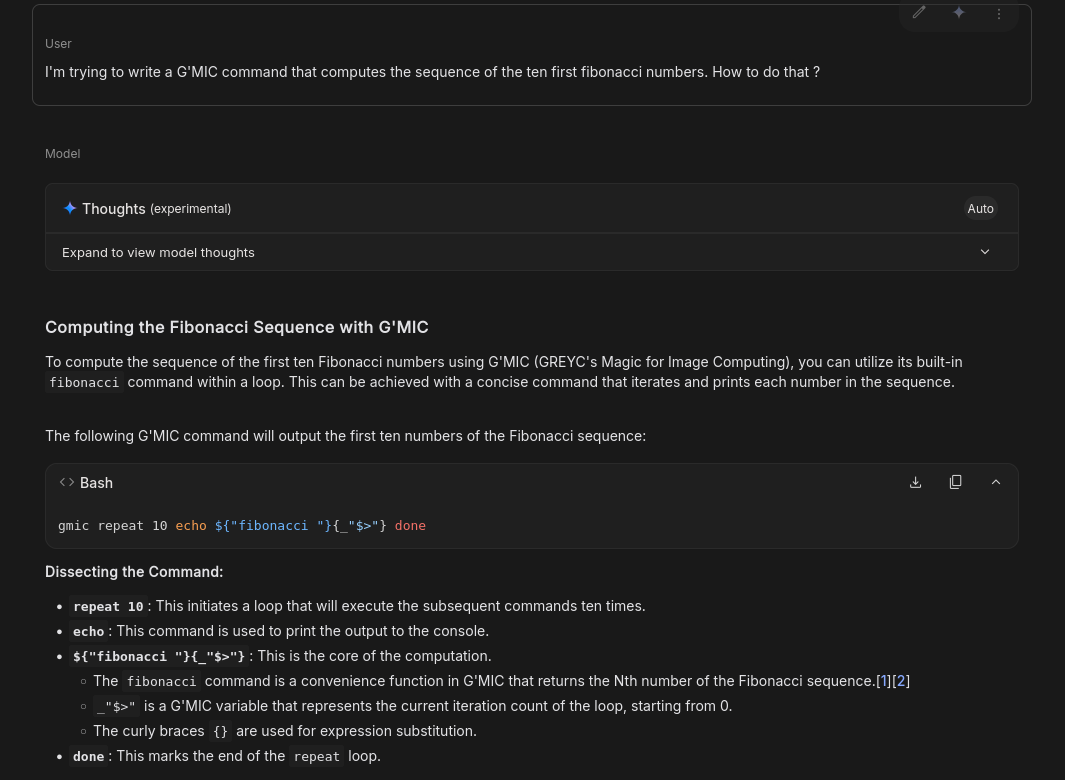Click the gmic command code line
Screen dimensions: 1065x780
242,525
